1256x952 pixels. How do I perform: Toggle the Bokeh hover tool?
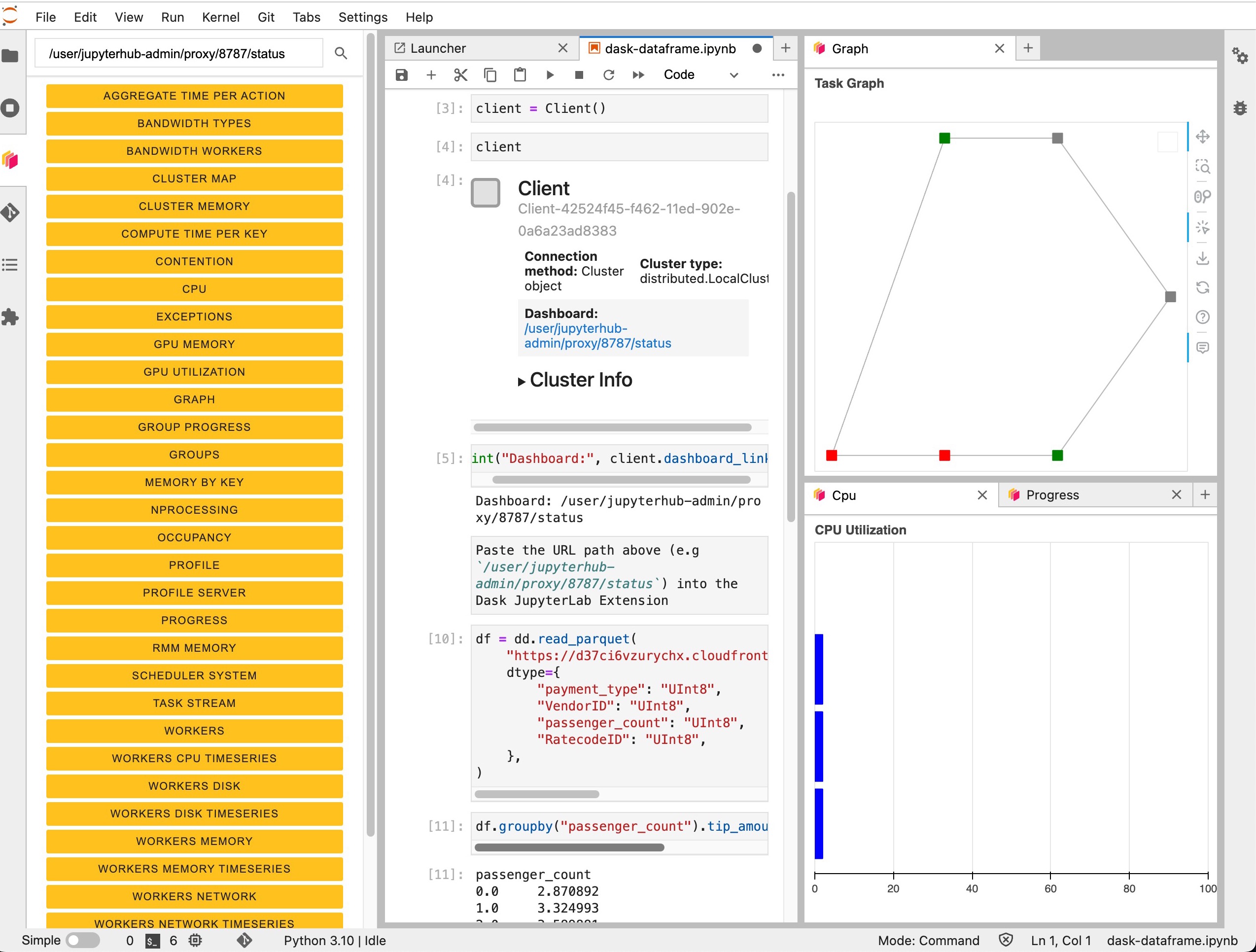coord(1202,347)
